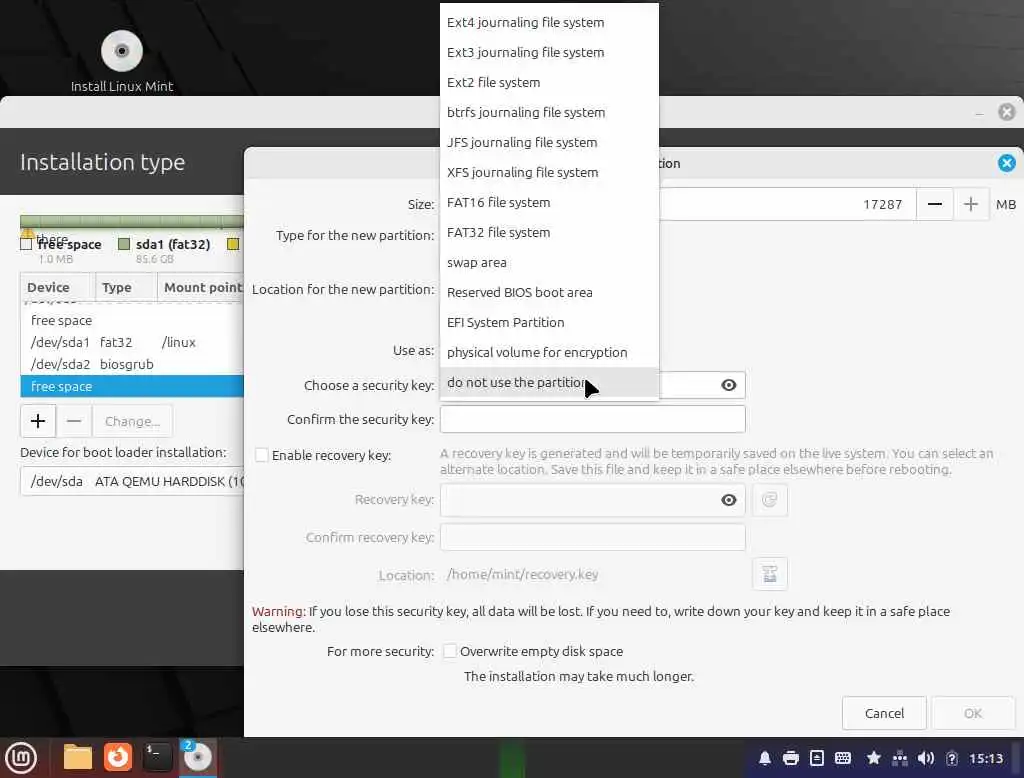The width and height of the screenshot is (1024, 778).
Task: Select Reserved BIOS boot area
Action: tap(549, 293)
